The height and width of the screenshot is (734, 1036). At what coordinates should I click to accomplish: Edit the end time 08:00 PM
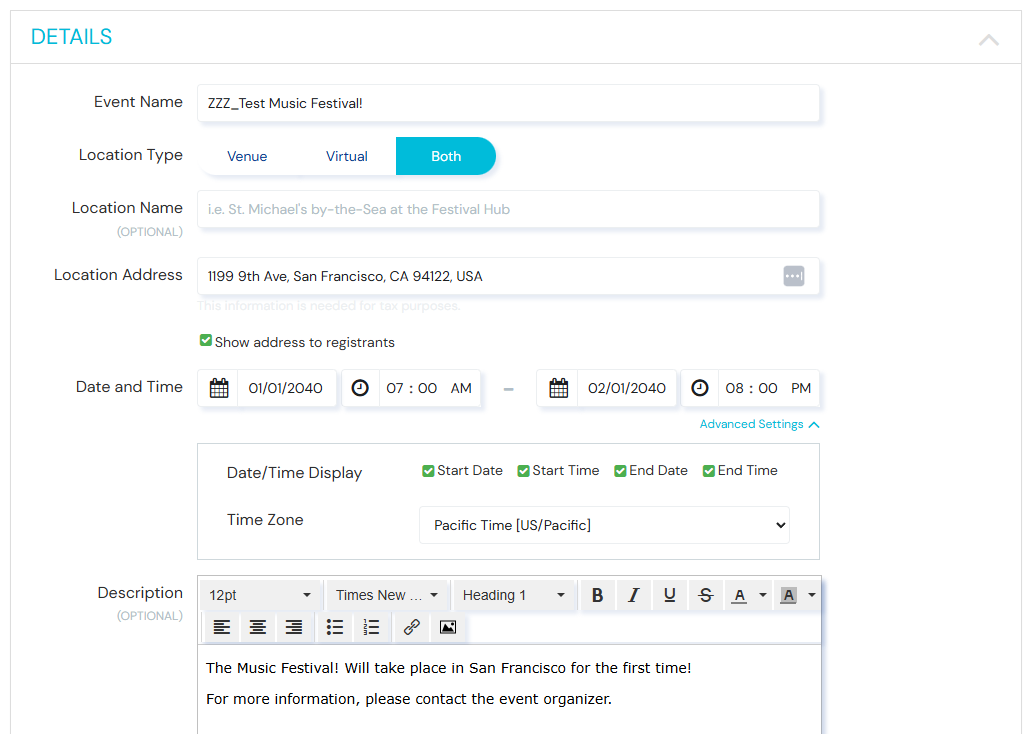click(x=768, y=388)
